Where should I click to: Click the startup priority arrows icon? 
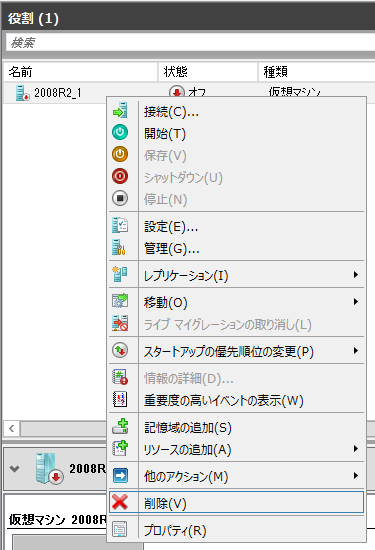pyautogui.click(x=120, y=350)
